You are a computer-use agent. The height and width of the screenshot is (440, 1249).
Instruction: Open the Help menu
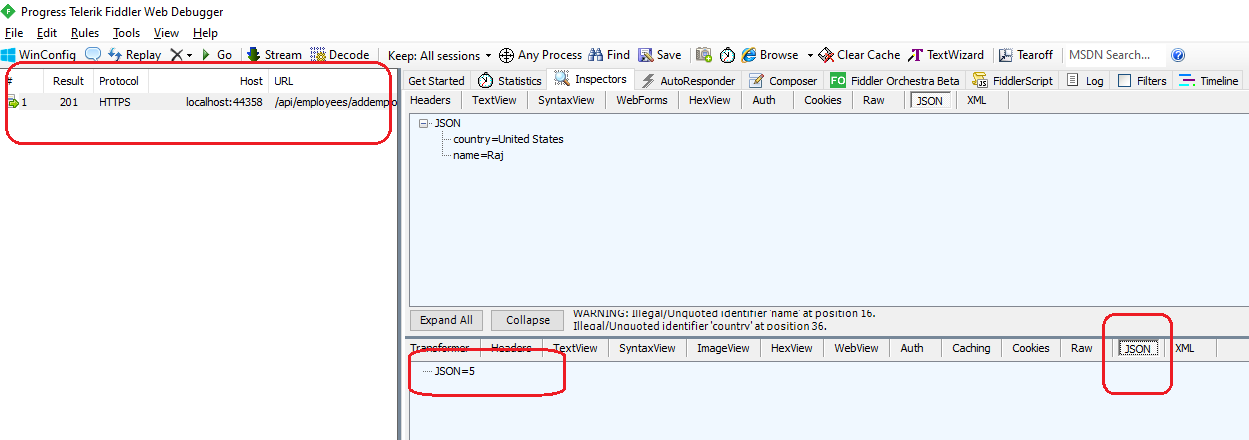click(205, 33)
